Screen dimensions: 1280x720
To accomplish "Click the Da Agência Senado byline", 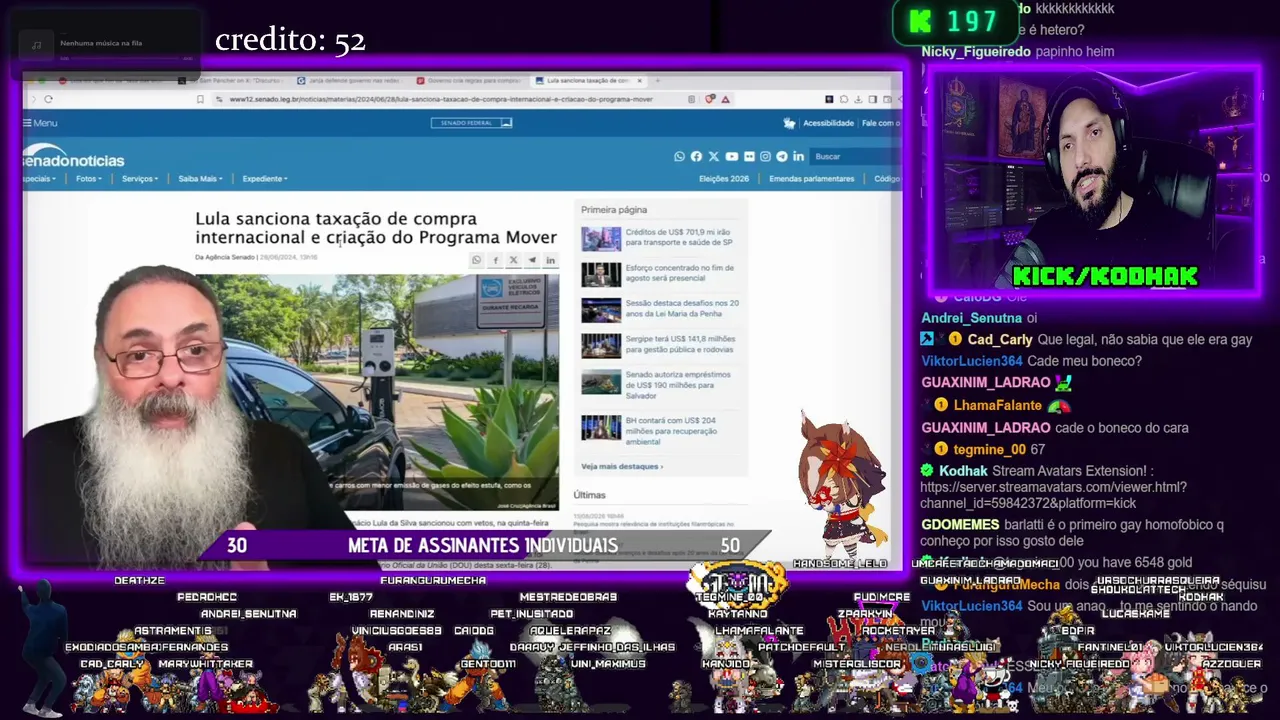I will pyautogui.click(x=225, y=258).
